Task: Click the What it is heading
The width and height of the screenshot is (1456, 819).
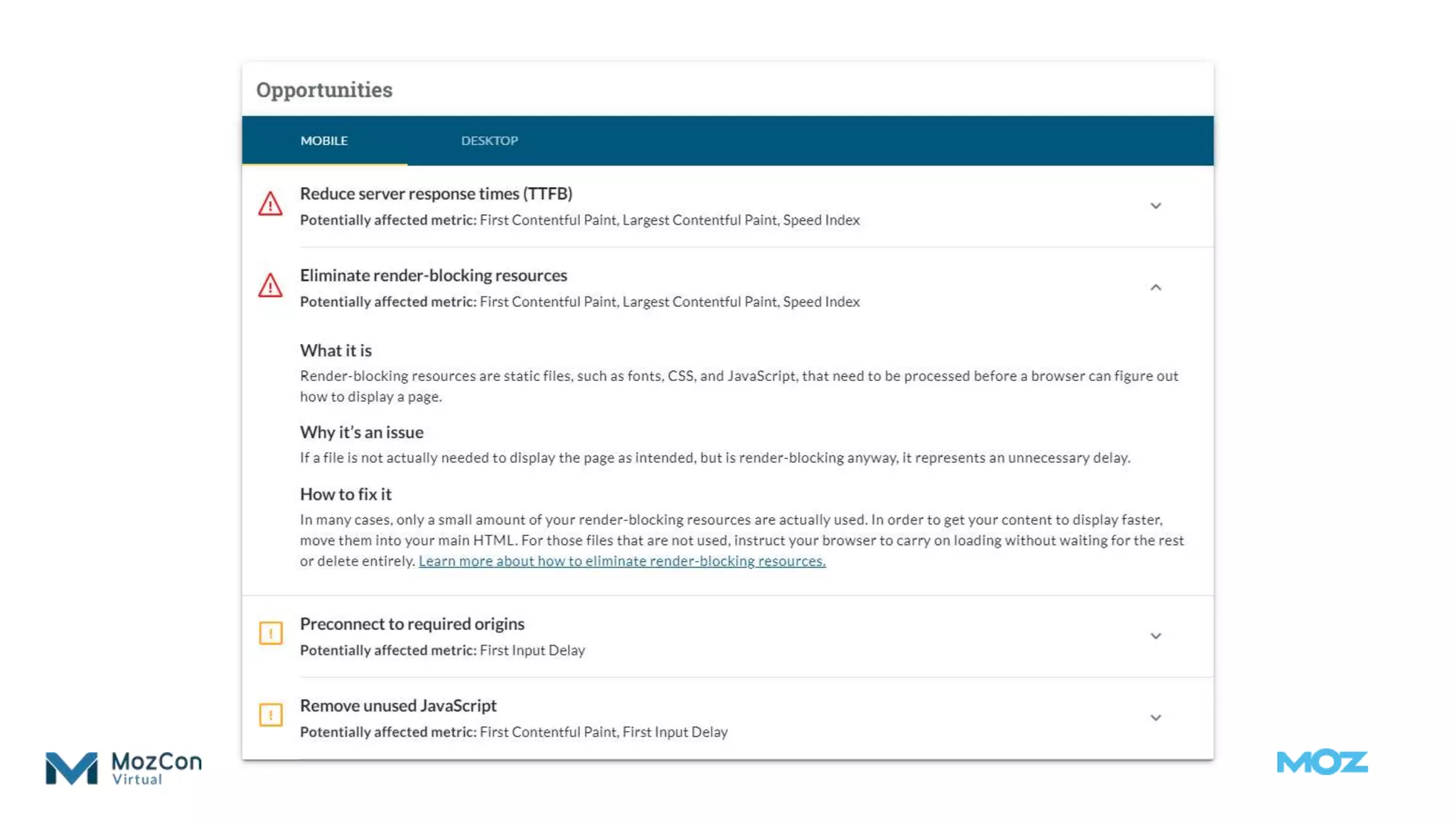Action: click(336, 350)
